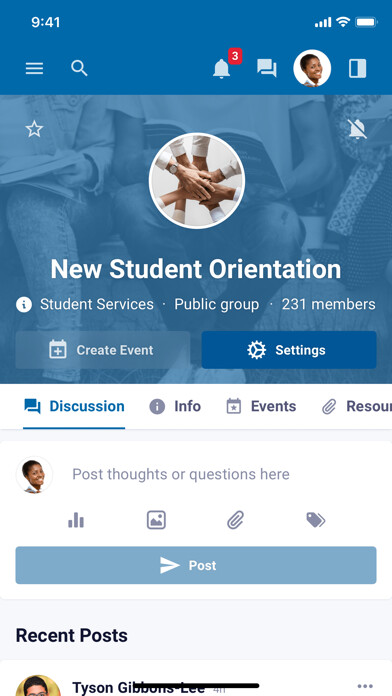Toggle the side panel layout icon
392x696 pixels.
(x=357, y=68)
